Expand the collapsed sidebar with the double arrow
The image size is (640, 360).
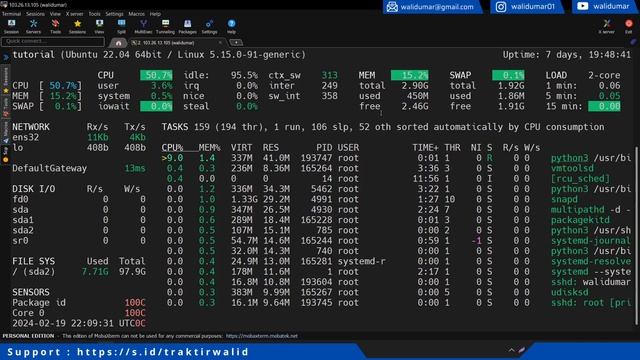[6, 57]
